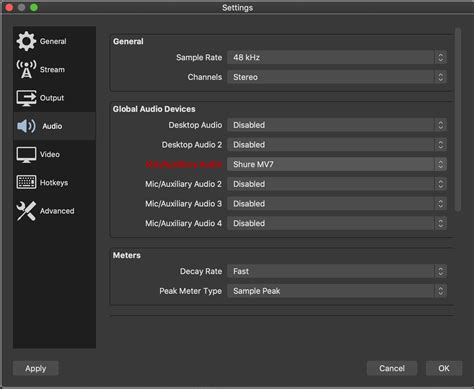Image resolution: width=474 pixels, height=389 pixels.
Task: Open Output settings via the monitor arrow icon
Action: [x=26, y=98]
